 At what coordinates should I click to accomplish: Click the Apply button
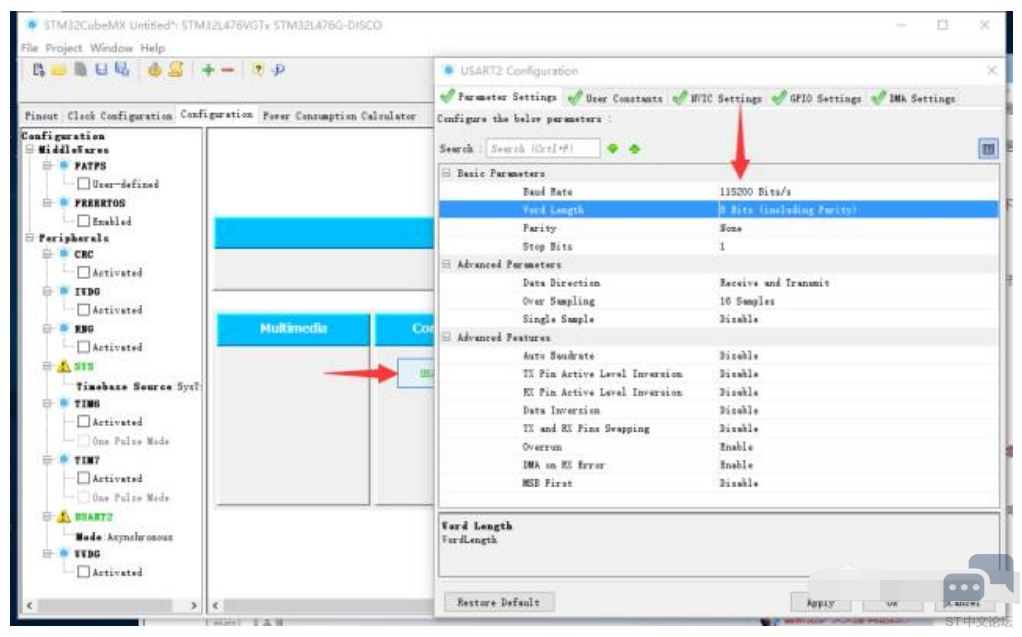click(821, 602)
